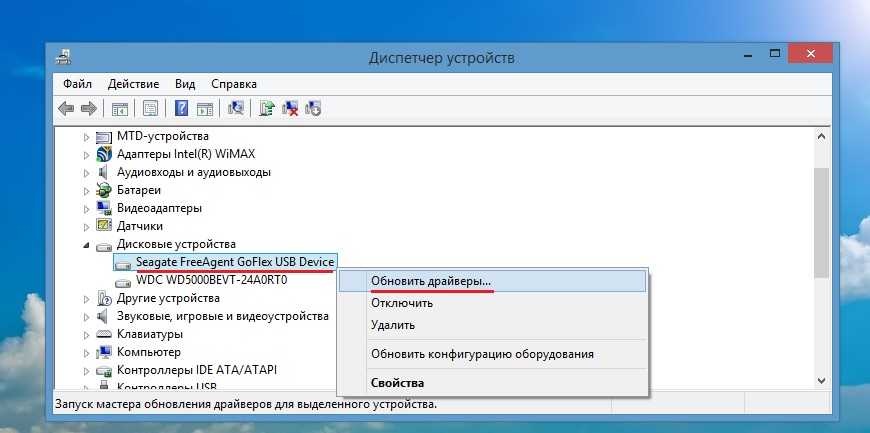Screen dimensions: 870x433
Task: Click the WDC WD5000BEVT drive icon
Action: point(123,282)
